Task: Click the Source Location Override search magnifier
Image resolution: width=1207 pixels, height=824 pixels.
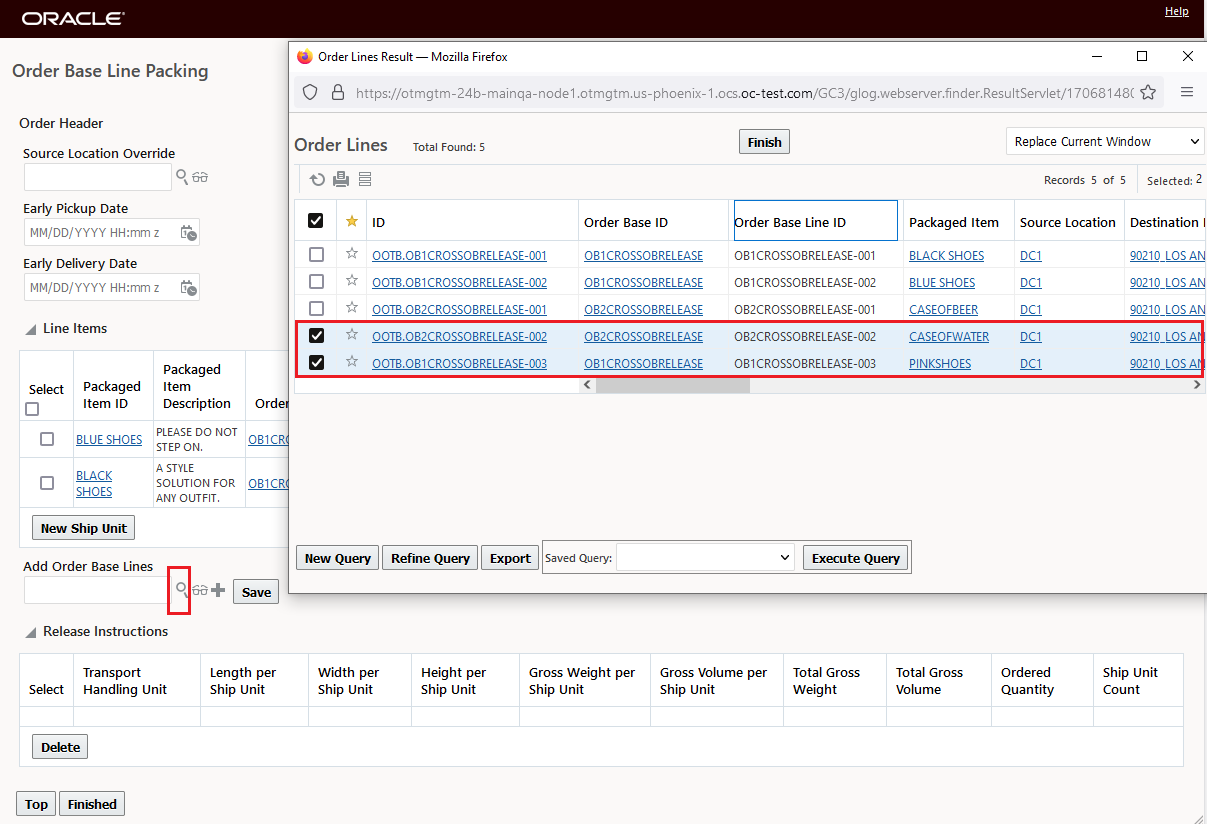Action: point(182,177)
